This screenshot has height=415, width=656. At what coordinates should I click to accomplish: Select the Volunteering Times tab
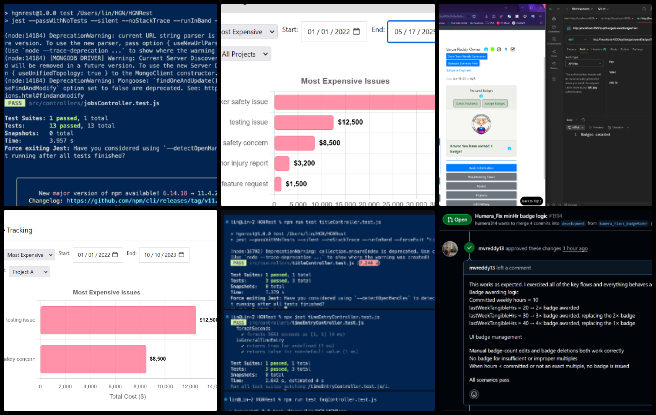pyautogui.click(x=481, y=177)
